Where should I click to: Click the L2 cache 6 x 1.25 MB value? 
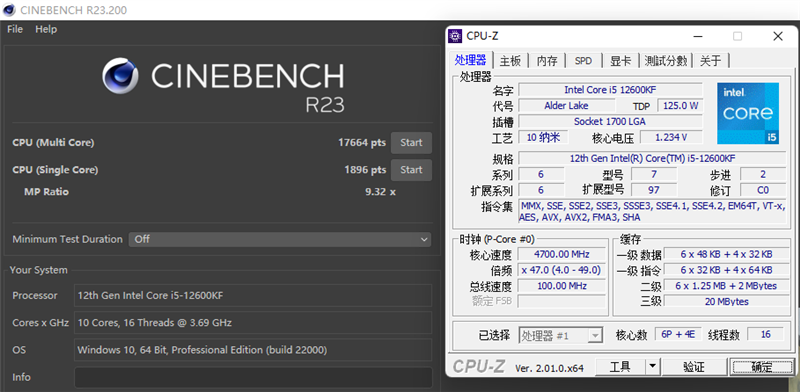coord(726,286)
